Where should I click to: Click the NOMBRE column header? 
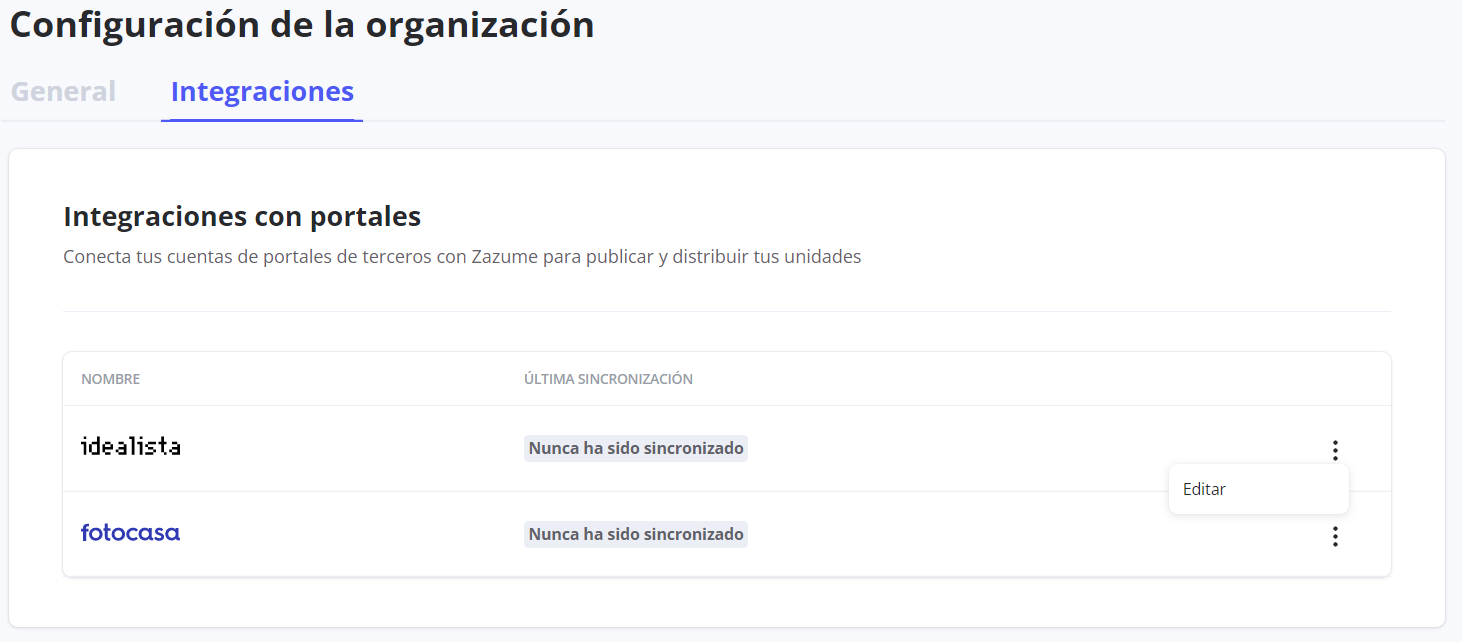(x=111, y=379)
